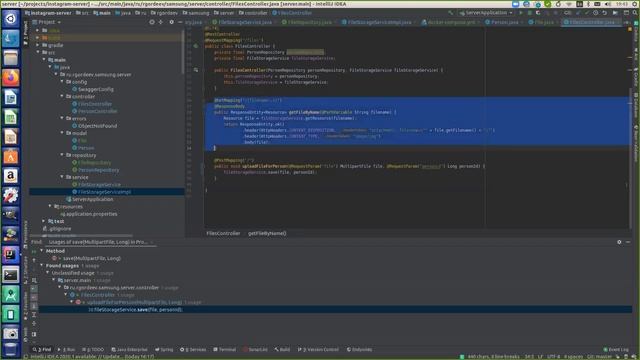The width and height of the screenshot is (640, 360).
Task: Click the rerun icon in Find panel
Action: [x=34, y=251]
